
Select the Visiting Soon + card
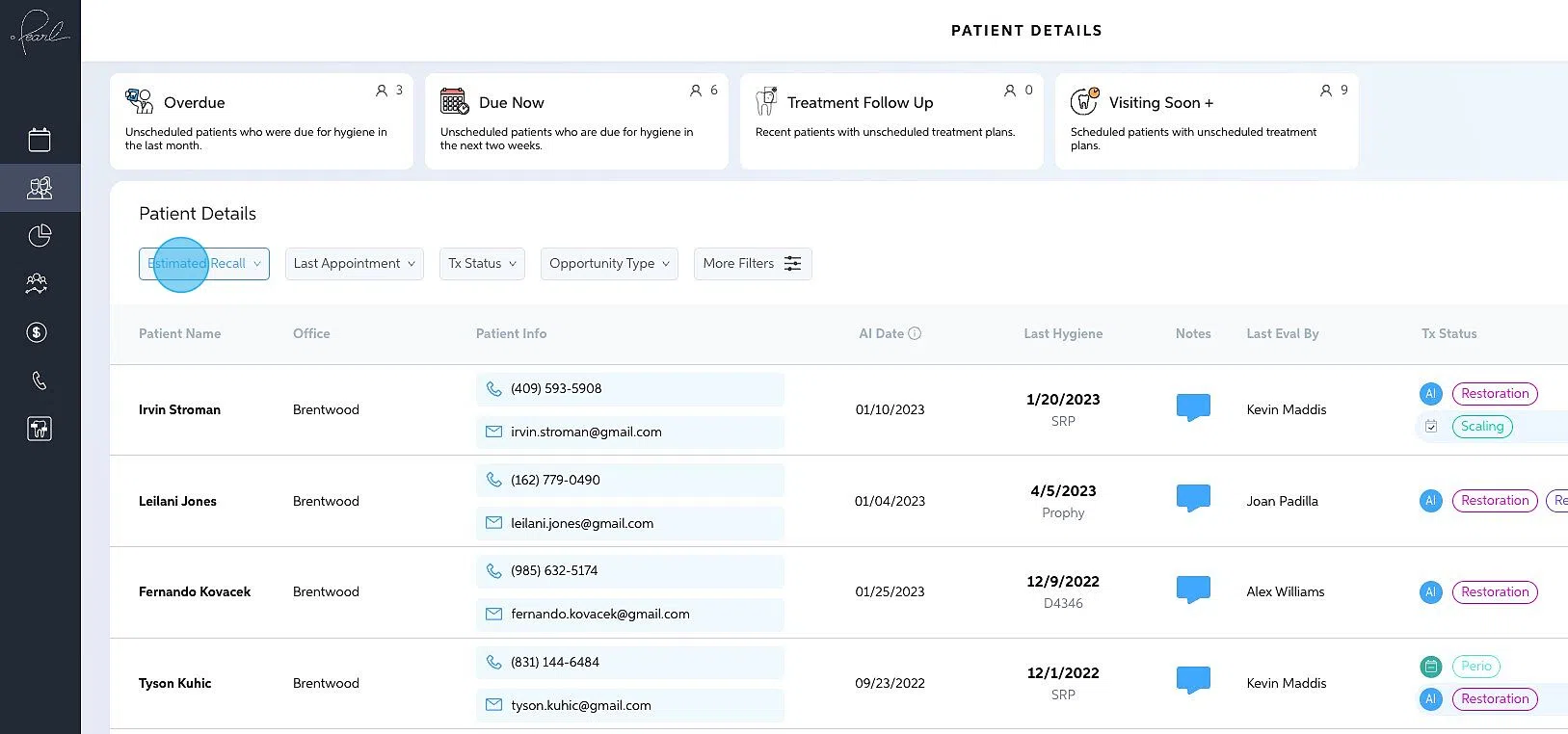(1207, 121)
